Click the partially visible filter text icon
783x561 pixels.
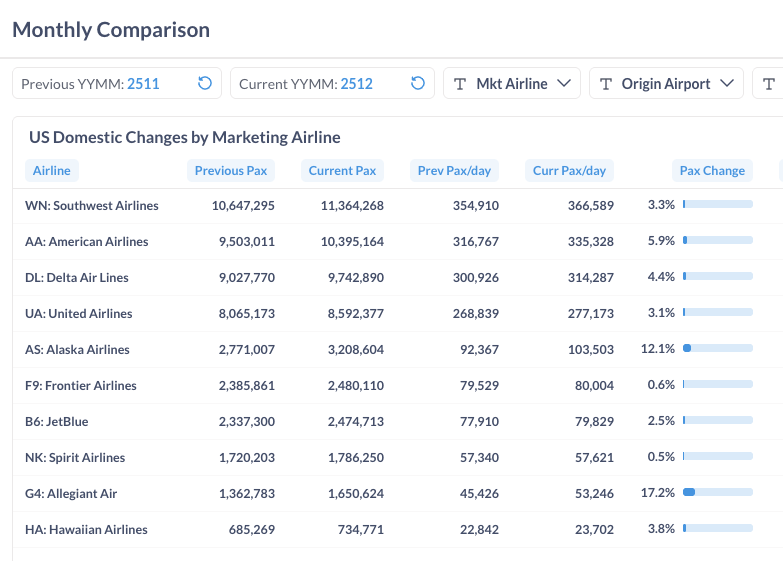[768, 84]
